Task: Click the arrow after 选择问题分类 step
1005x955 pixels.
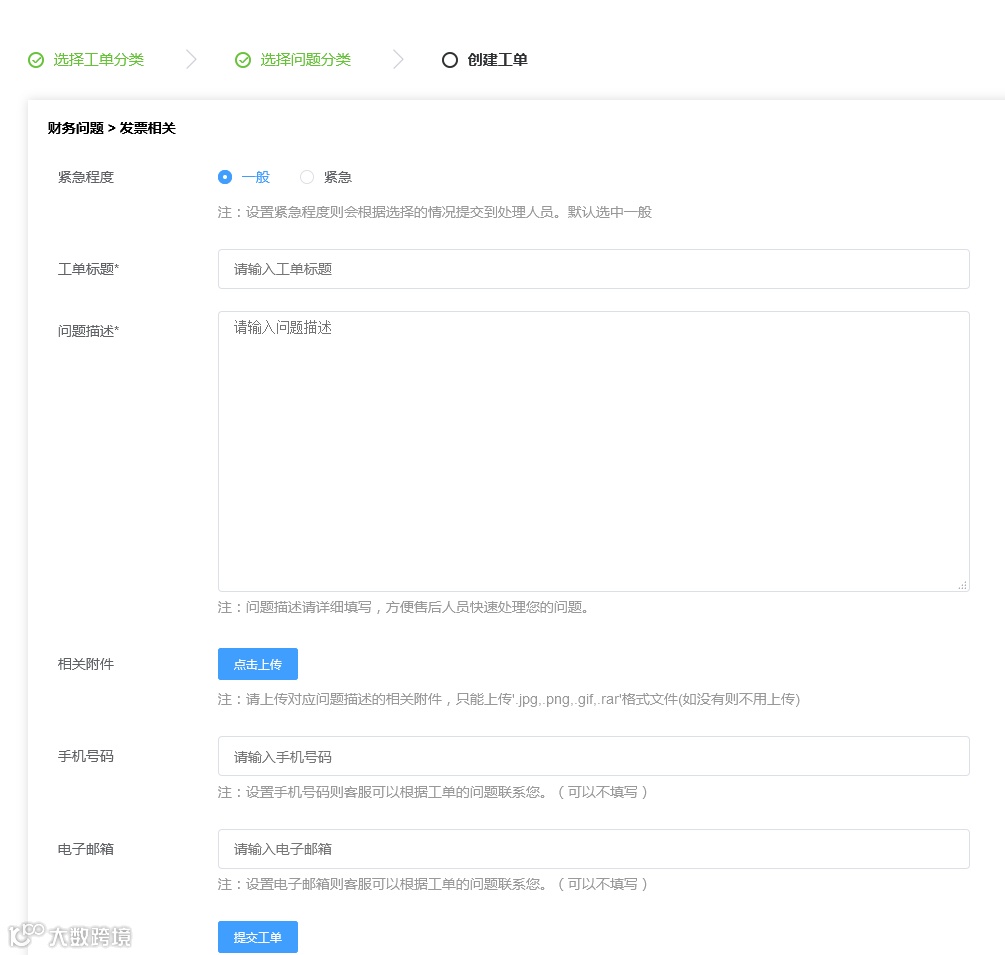Action: [398, 60]
